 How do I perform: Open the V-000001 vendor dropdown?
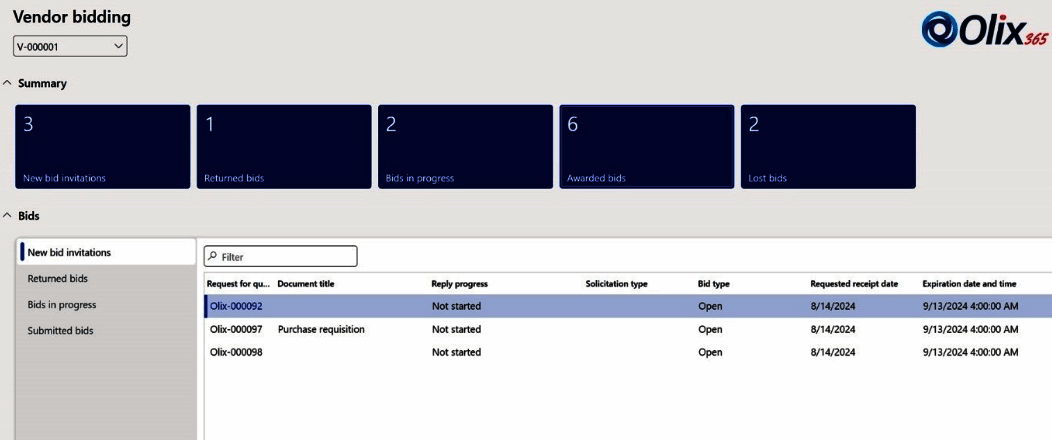tap(70, 46)
